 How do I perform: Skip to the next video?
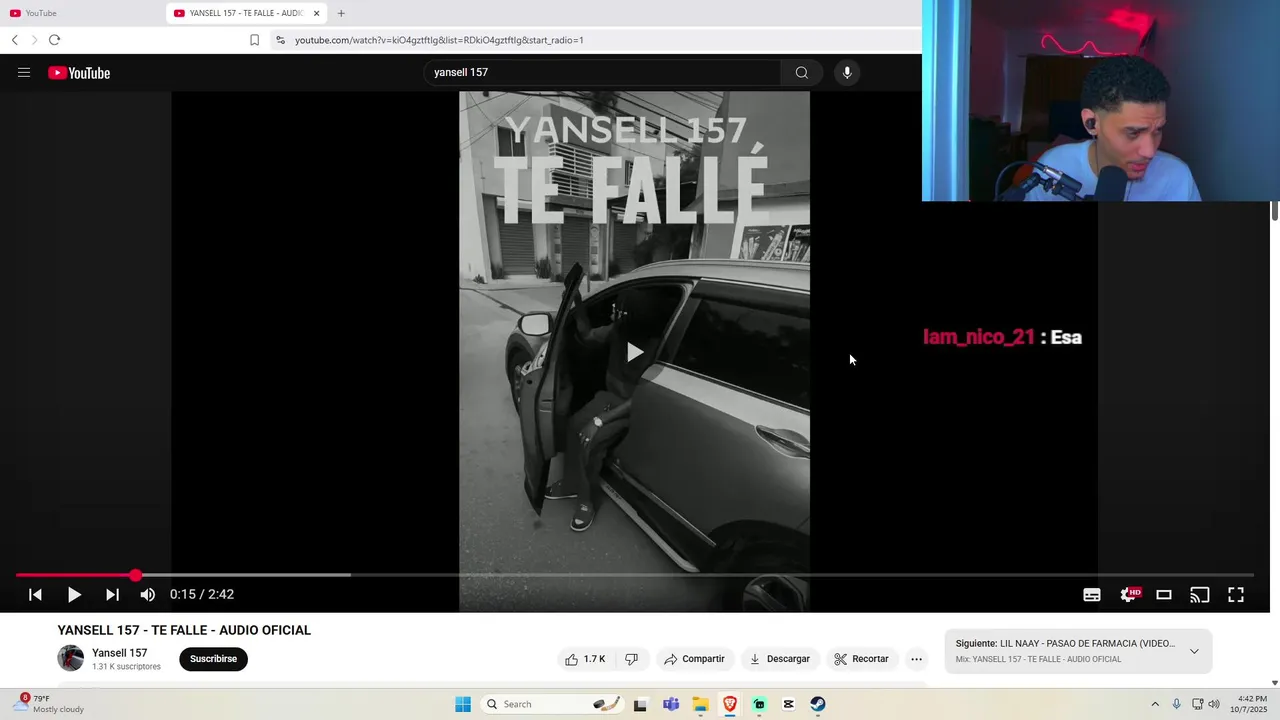[x=112, y=594]
